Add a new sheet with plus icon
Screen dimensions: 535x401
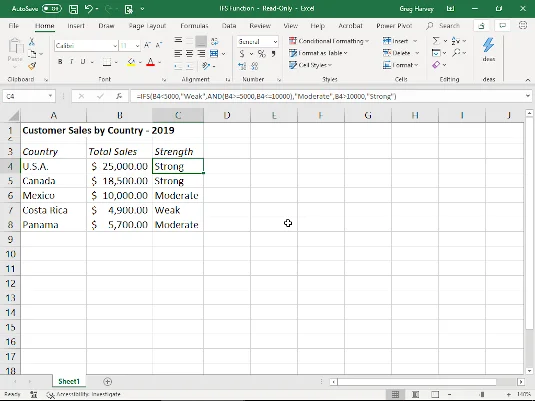point(107,382)
